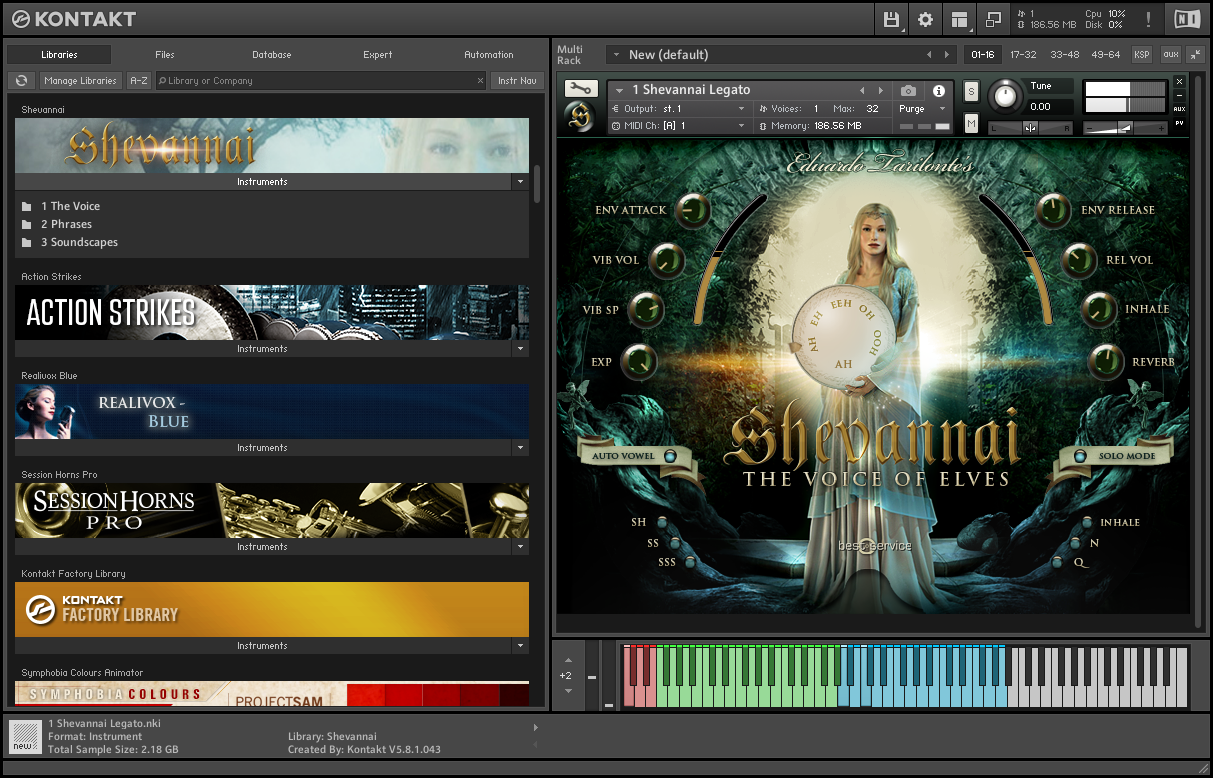The width and height of the screenshot is (1213, 778).
Task: Adjust the Tune knob
Action: [1004, 96]
